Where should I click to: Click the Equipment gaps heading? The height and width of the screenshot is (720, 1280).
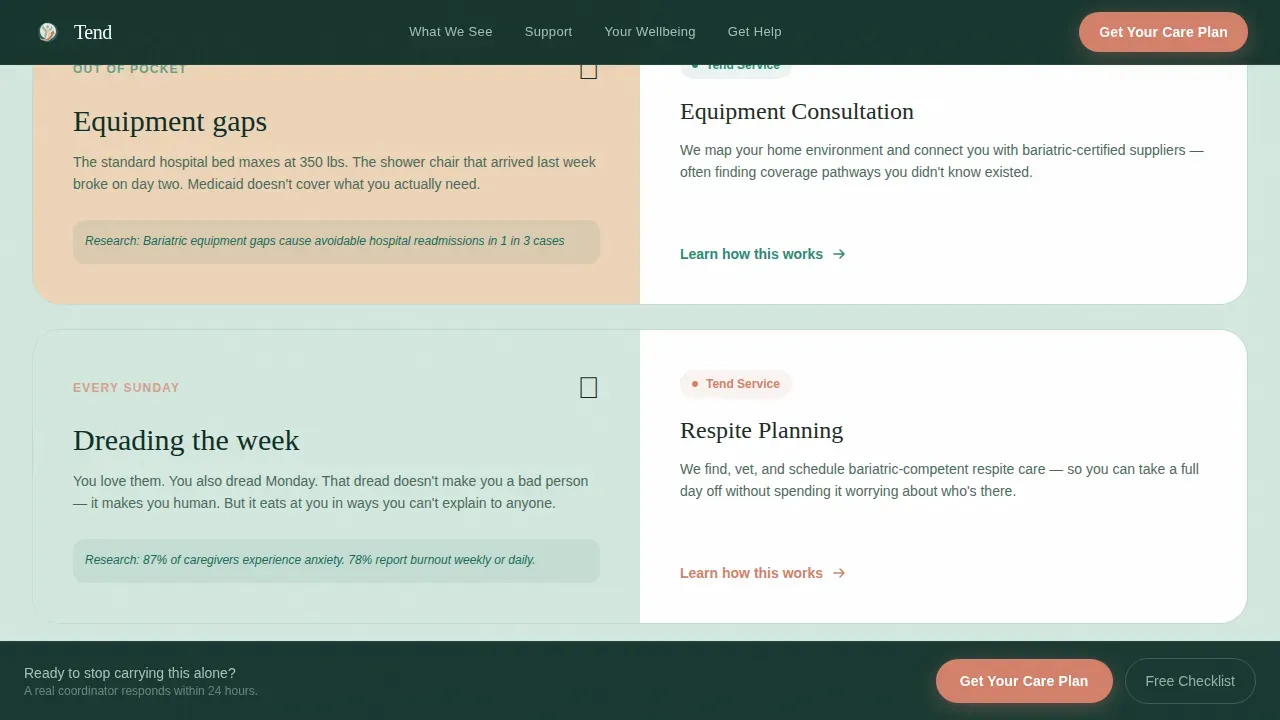point(170,122)
